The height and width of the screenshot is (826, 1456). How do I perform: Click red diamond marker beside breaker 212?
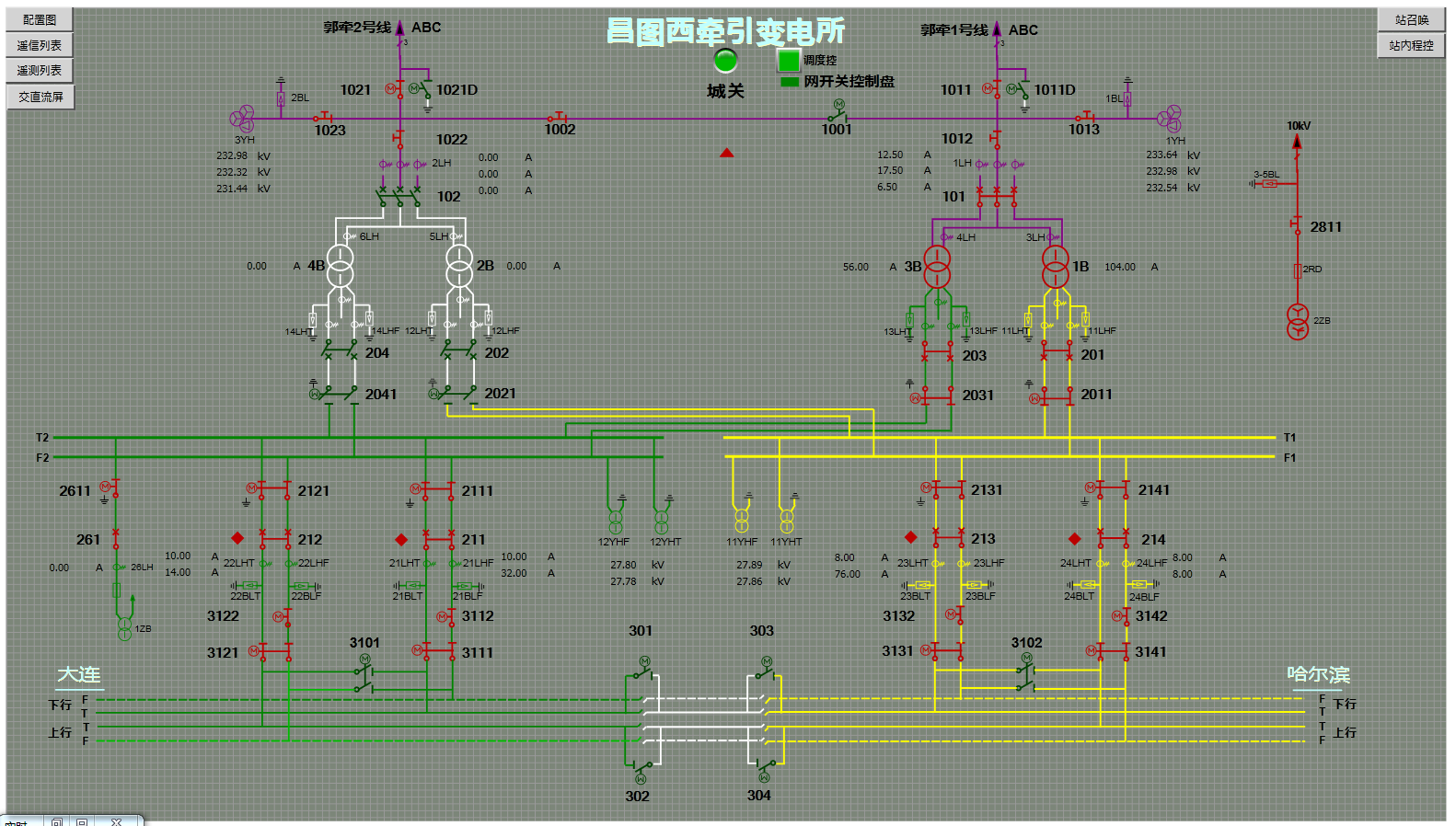coord(237,538)
